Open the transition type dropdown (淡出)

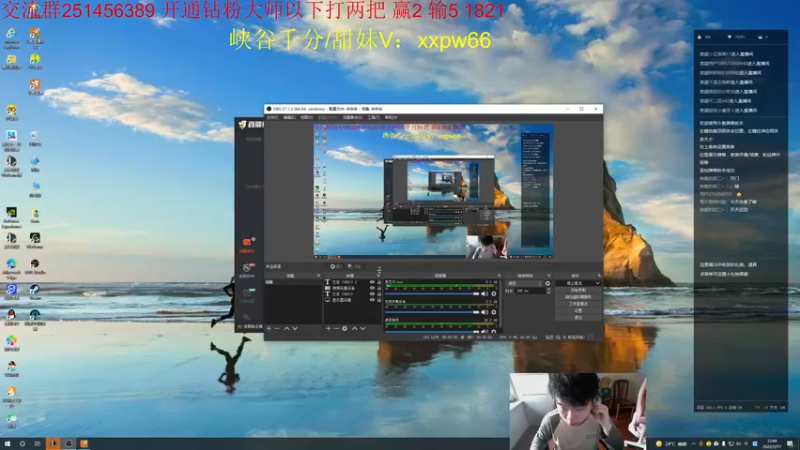click(524, 283)
